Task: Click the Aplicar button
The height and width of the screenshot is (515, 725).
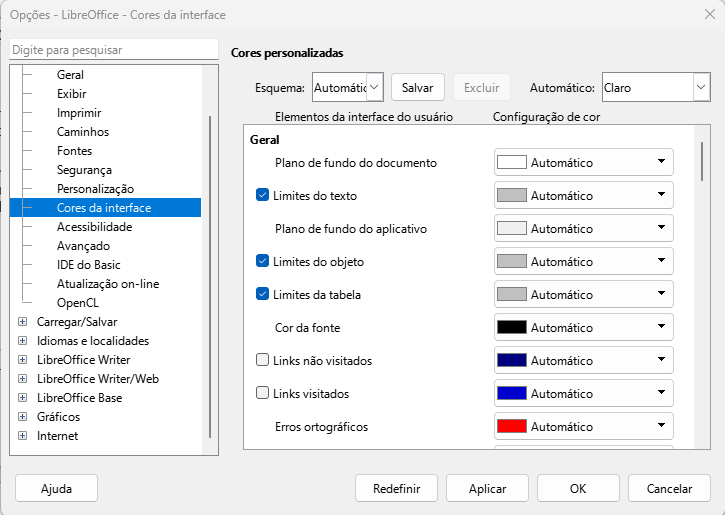Action: coord(487,488)
